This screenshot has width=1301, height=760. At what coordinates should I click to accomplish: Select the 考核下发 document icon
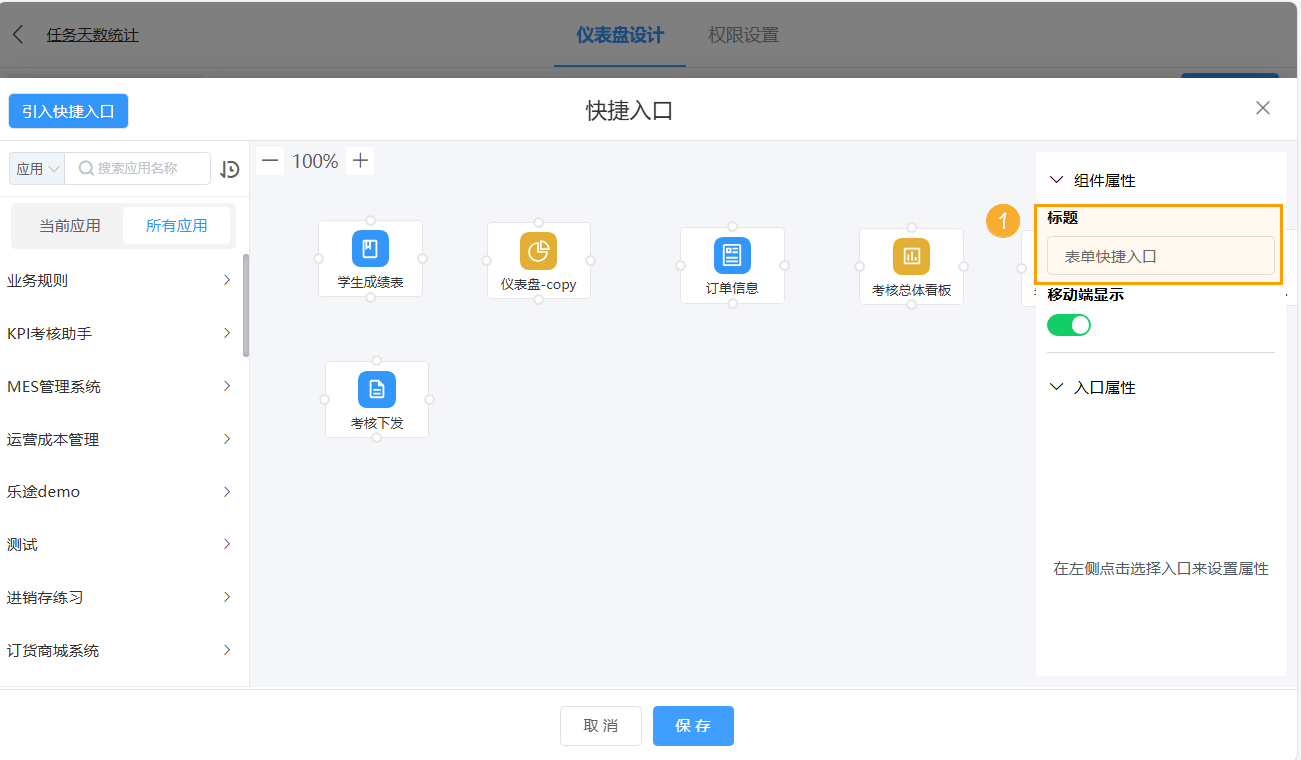(x=377, y=390)
